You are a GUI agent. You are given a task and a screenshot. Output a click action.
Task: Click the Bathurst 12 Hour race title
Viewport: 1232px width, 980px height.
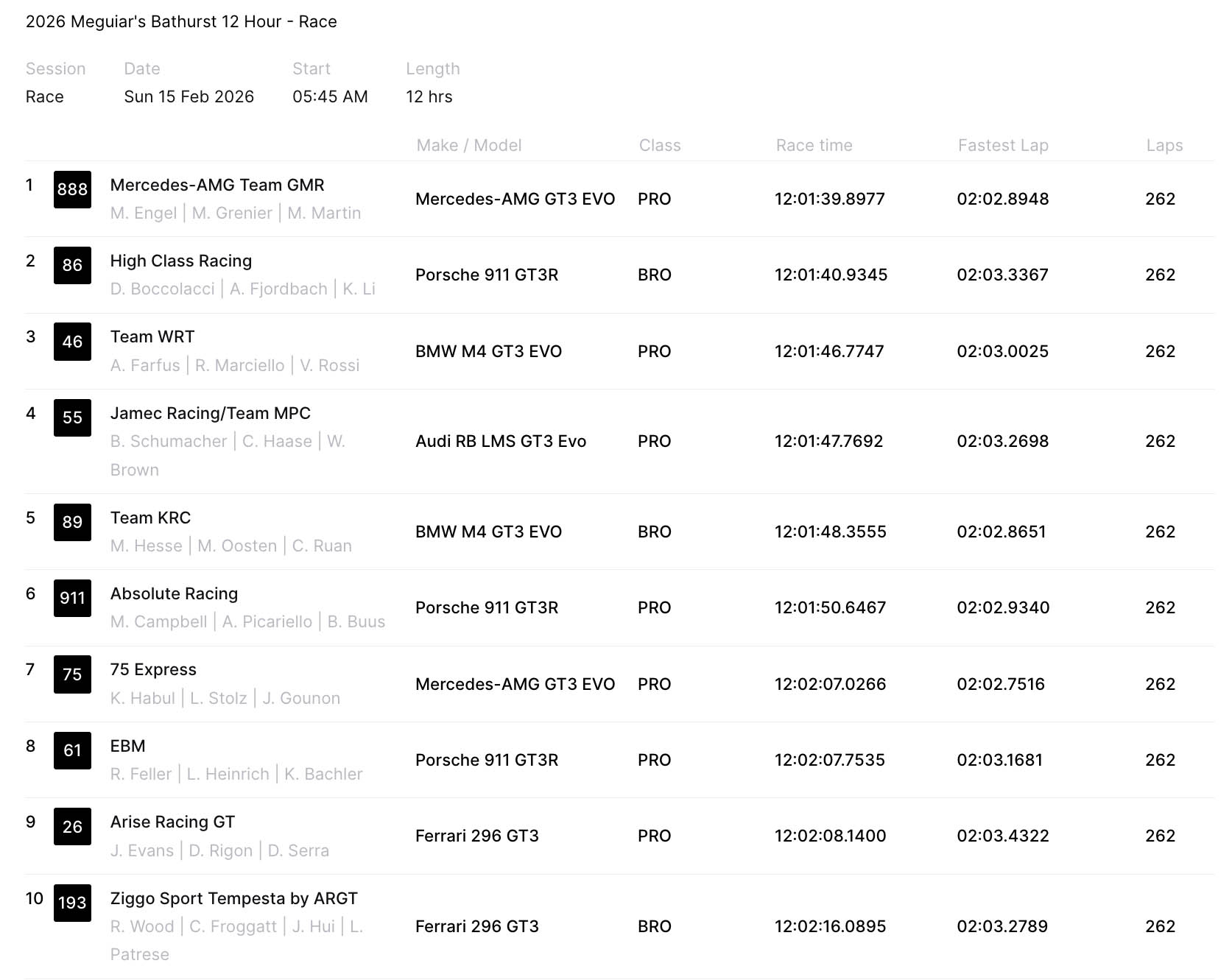tap(181, 21)
